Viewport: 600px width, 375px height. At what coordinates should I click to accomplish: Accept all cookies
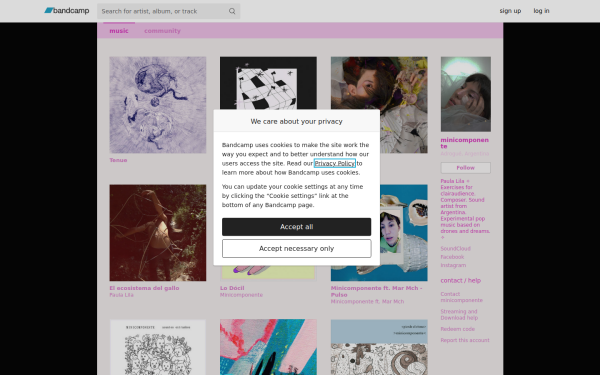297,227
